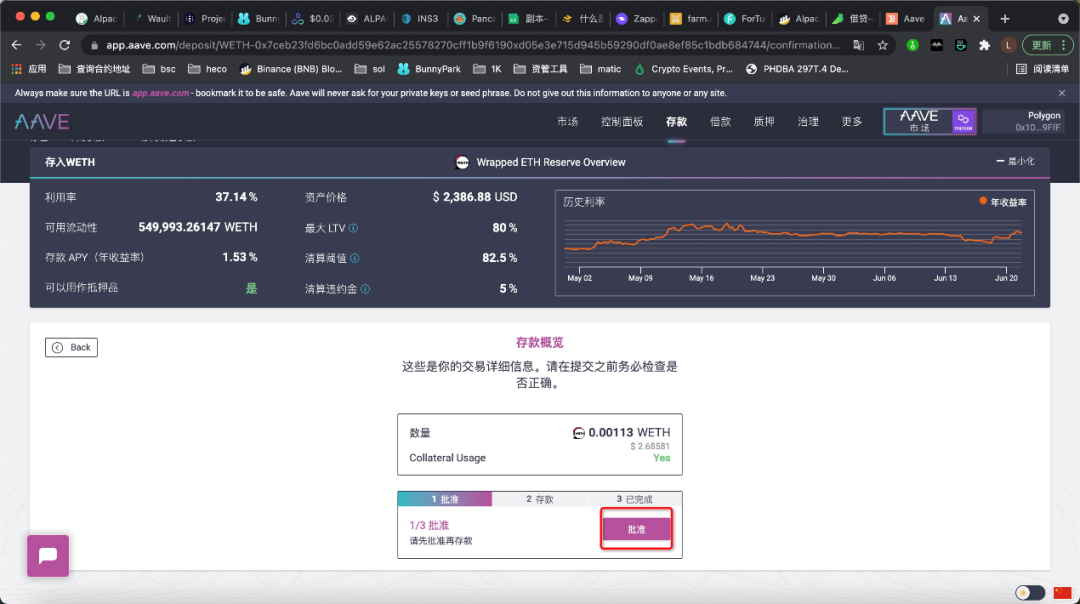
Task: Click the Polygon network icon beside AAVE 市场
Action: pyautogui.click(x=962, y=121)
